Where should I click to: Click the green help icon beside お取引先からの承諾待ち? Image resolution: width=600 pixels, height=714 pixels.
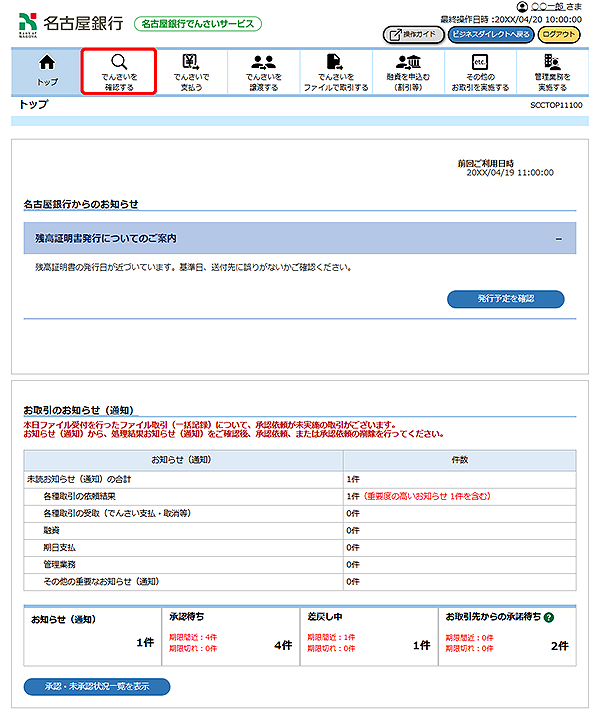coord(549,617)
